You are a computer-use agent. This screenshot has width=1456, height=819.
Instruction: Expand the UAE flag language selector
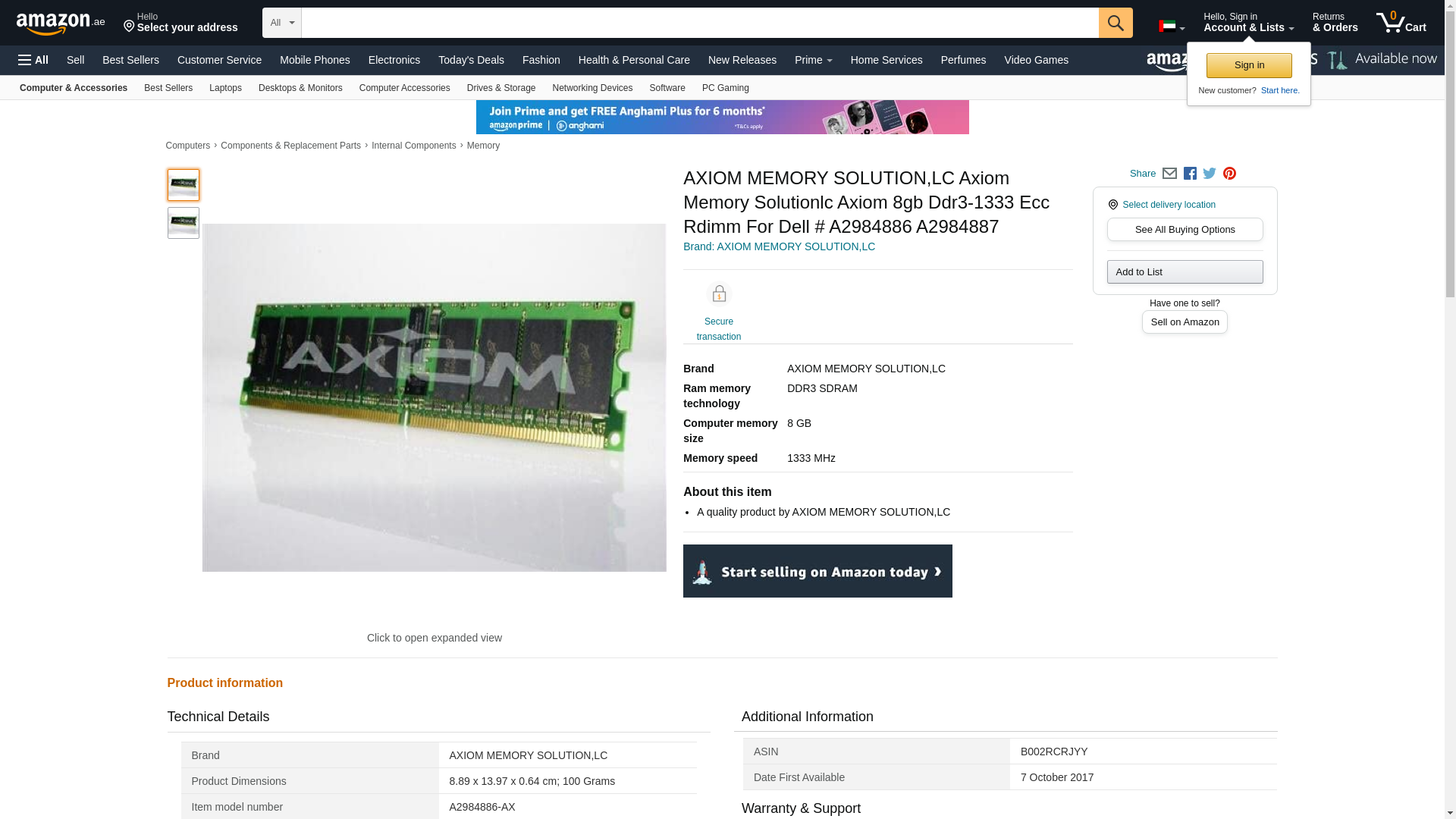coord(1172,27)
